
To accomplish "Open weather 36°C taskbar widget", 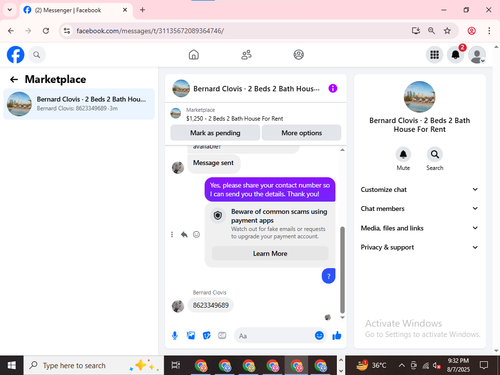I will (371, 366).
